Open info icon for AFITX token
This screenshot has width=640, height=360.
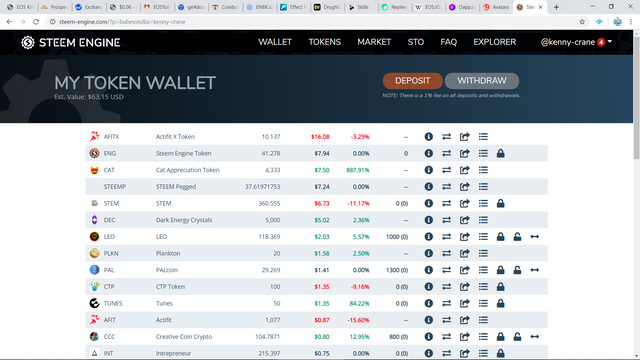[428, 137]
